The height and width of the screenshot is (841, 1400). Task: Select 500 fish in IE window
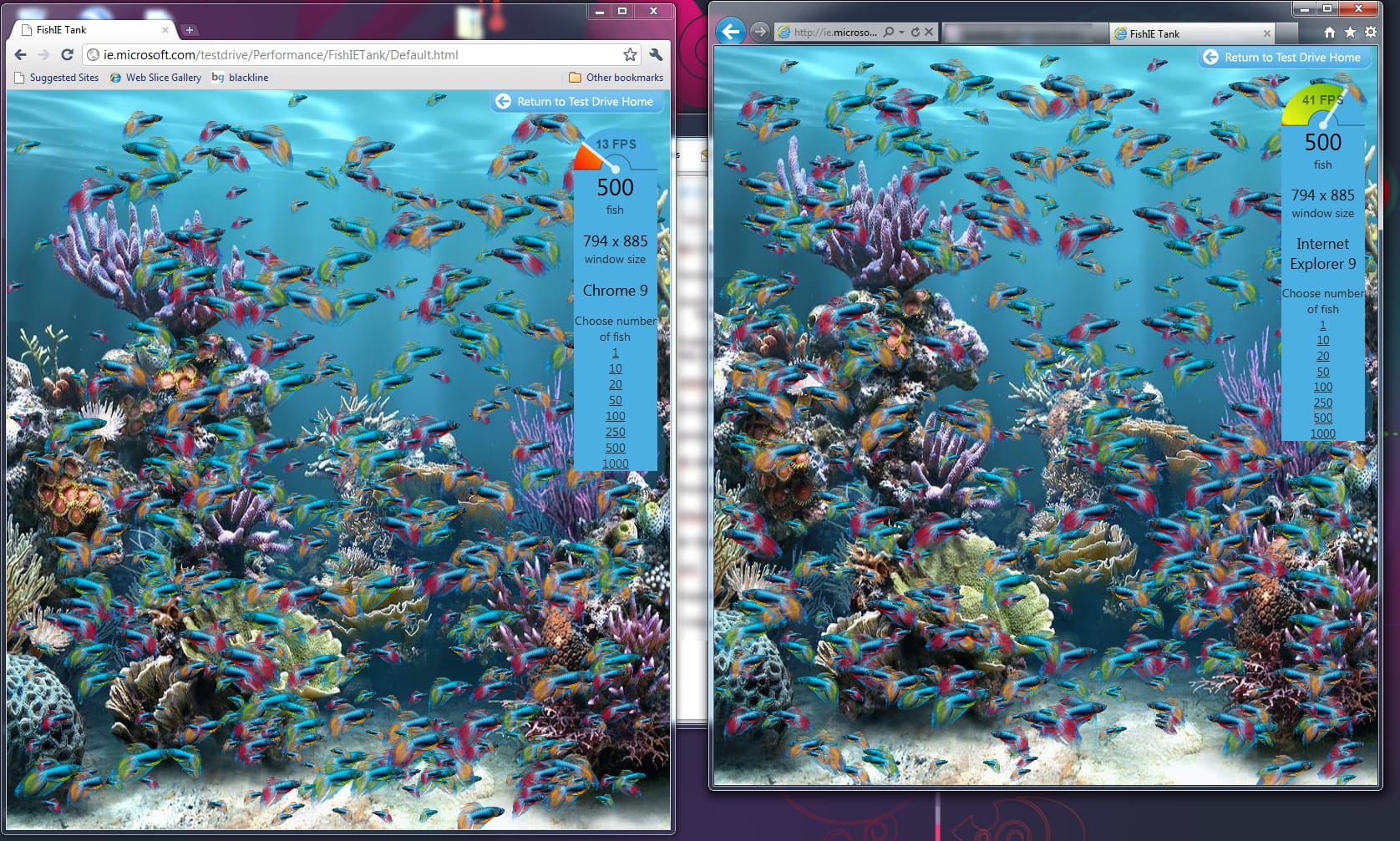1322,418
